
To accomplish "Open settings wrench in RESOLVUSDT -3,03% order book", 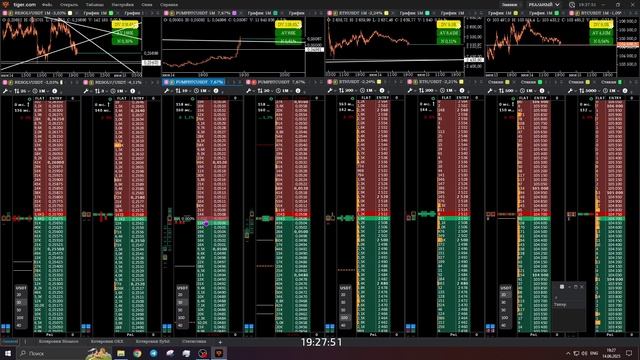I will (5, 91).
